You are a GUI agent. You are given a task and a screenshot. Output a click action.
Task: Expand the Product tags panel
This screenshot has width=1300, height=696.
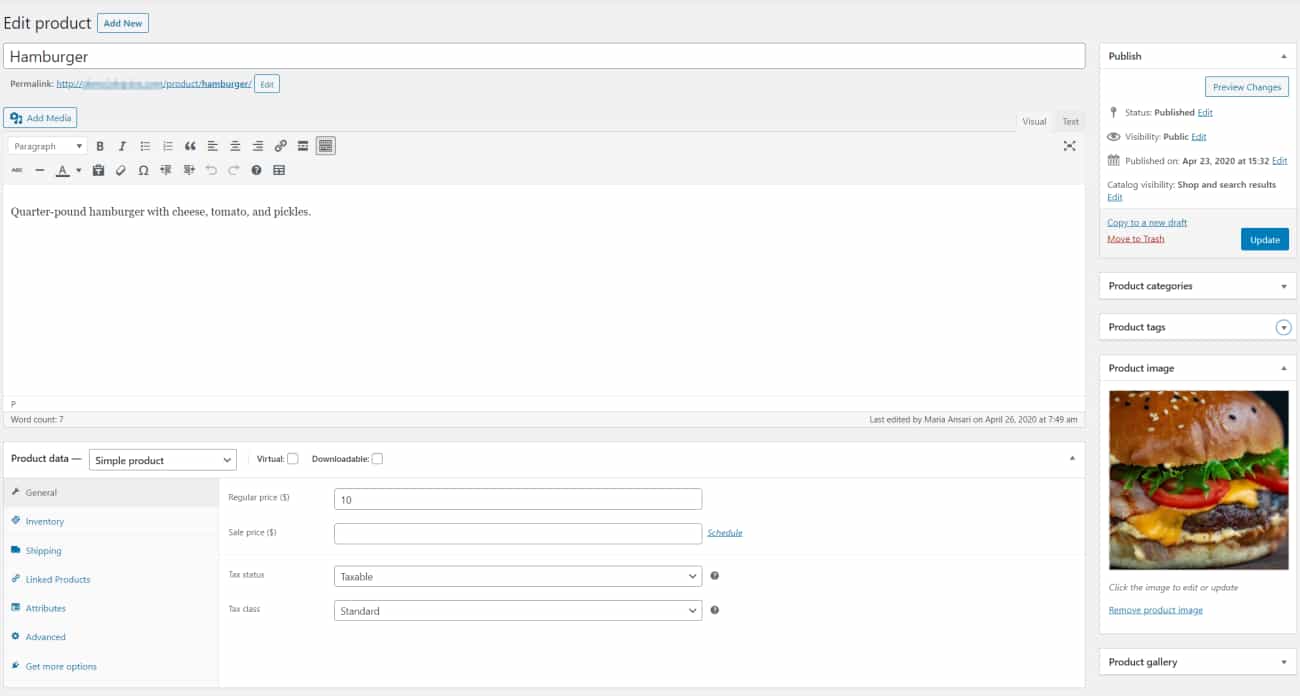click(1284, 327)
